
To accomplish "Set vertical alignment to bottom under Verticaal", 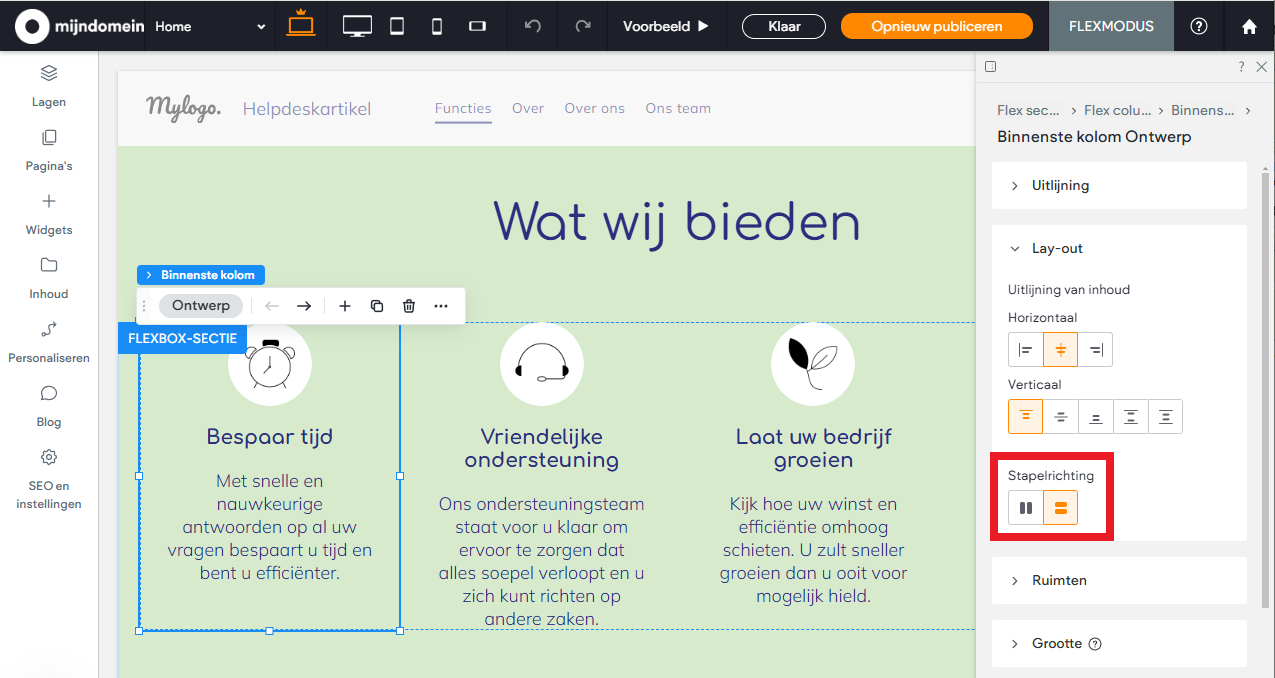I will (1095, 416).
